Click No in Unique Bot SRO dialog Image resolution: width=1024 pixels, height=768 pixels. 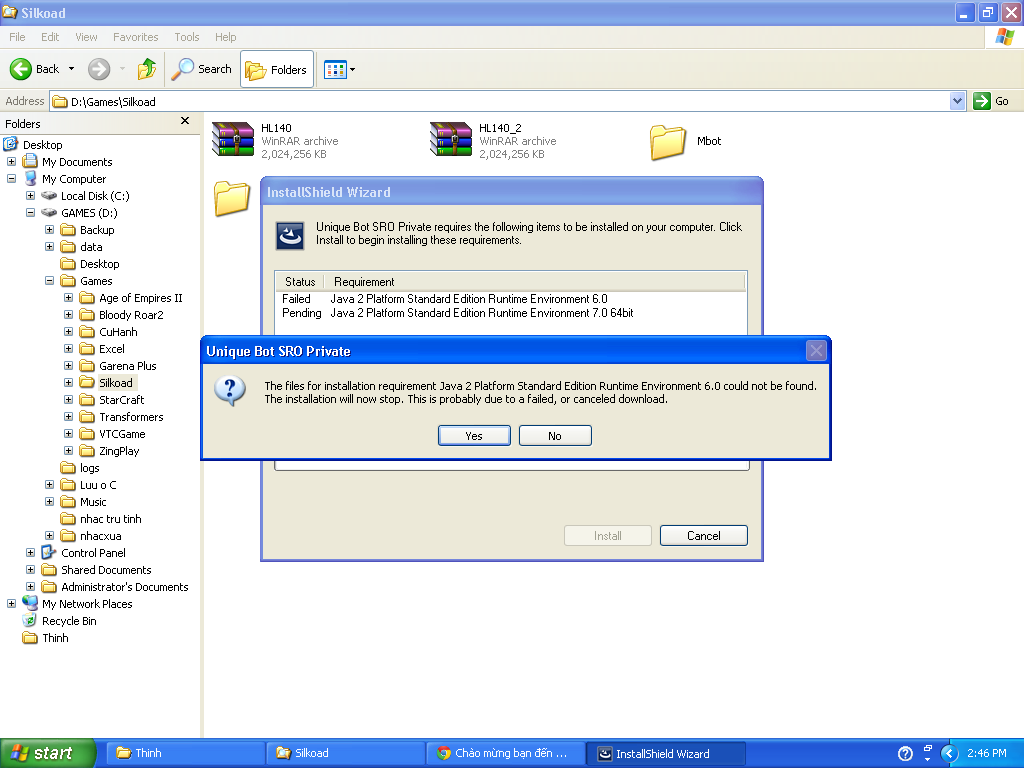[555, 436]
